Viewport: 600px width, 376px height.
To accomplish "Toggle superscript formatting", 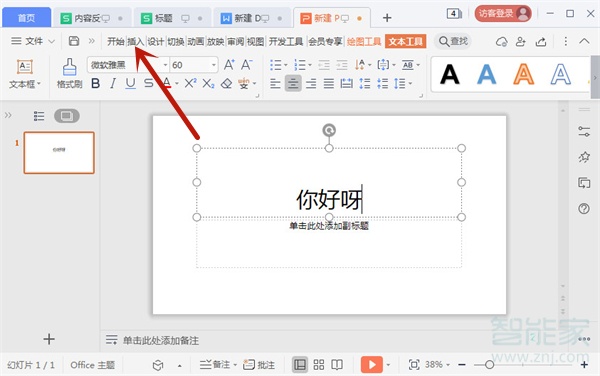I will pyautogui.click(x=190, y=83).
